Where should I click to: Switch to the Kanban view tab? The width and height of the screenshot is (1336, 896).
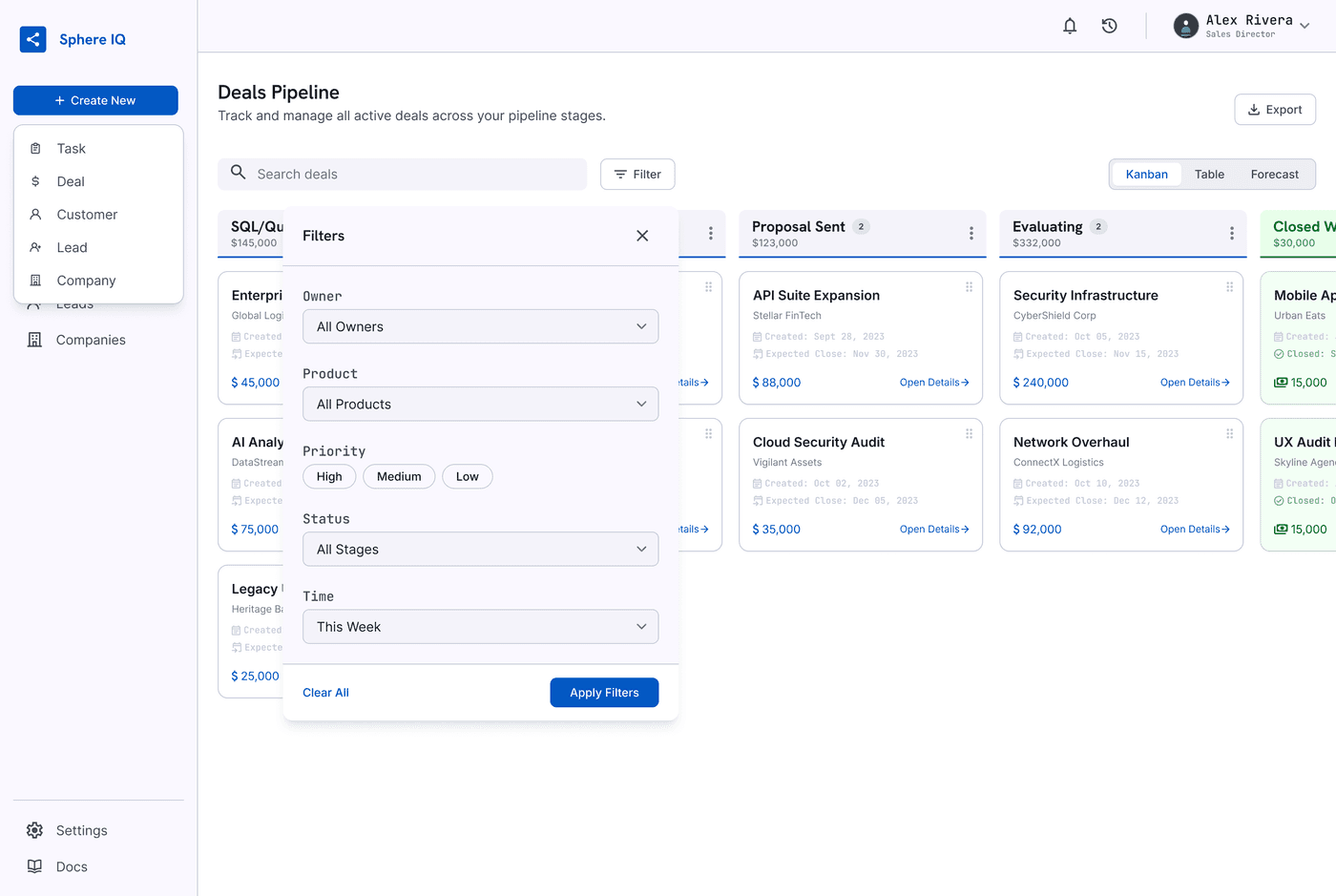click(x=1146, y=175)
